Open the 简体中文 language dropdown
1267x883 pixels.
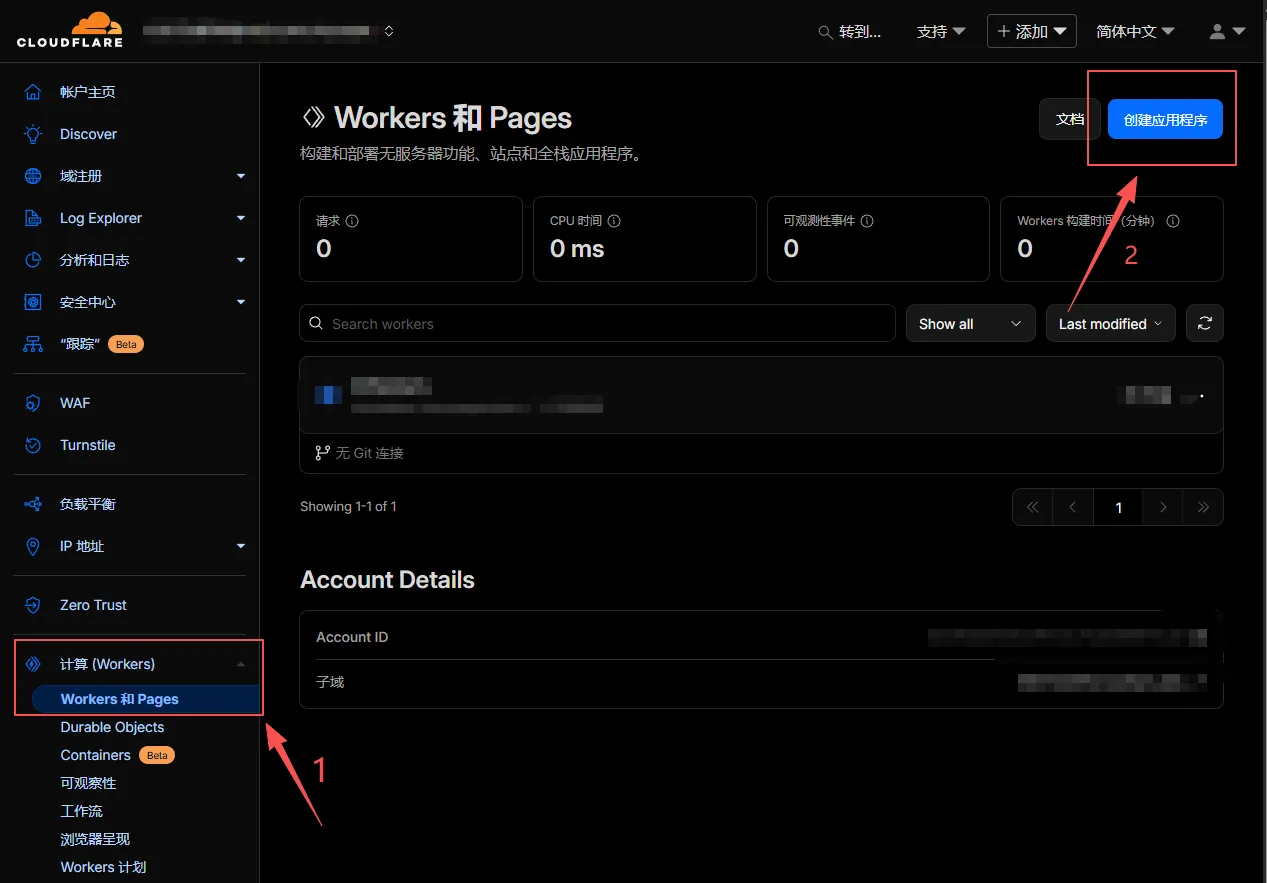coord(1134,32)
